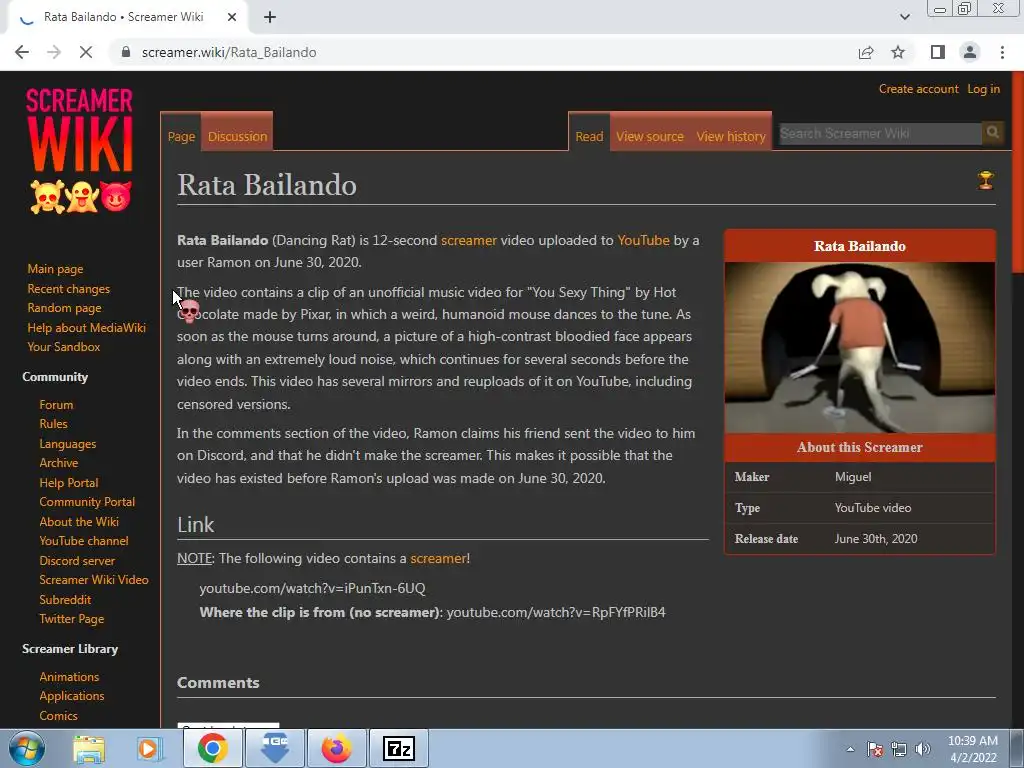Open the Archive sidebar link
1024x768 pixels.
(58, 463)
